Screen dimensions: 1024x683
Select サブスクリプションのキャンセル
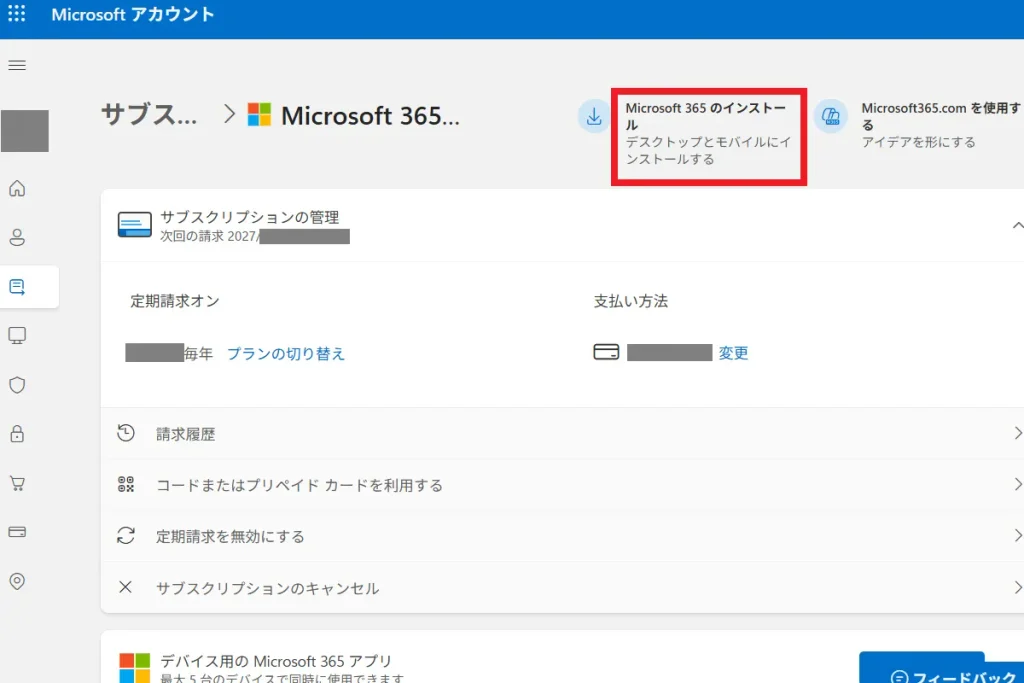(x=562, y=588)
